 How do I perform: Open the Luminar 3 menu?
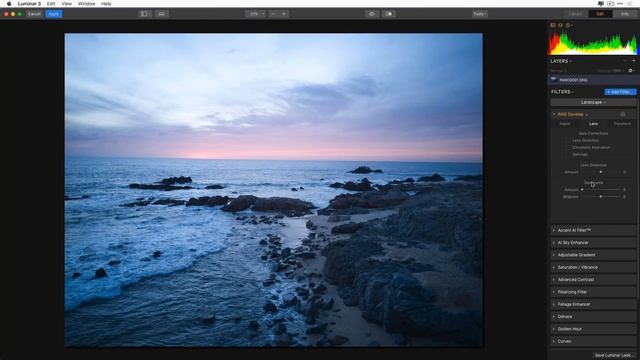tap(29, 4)
